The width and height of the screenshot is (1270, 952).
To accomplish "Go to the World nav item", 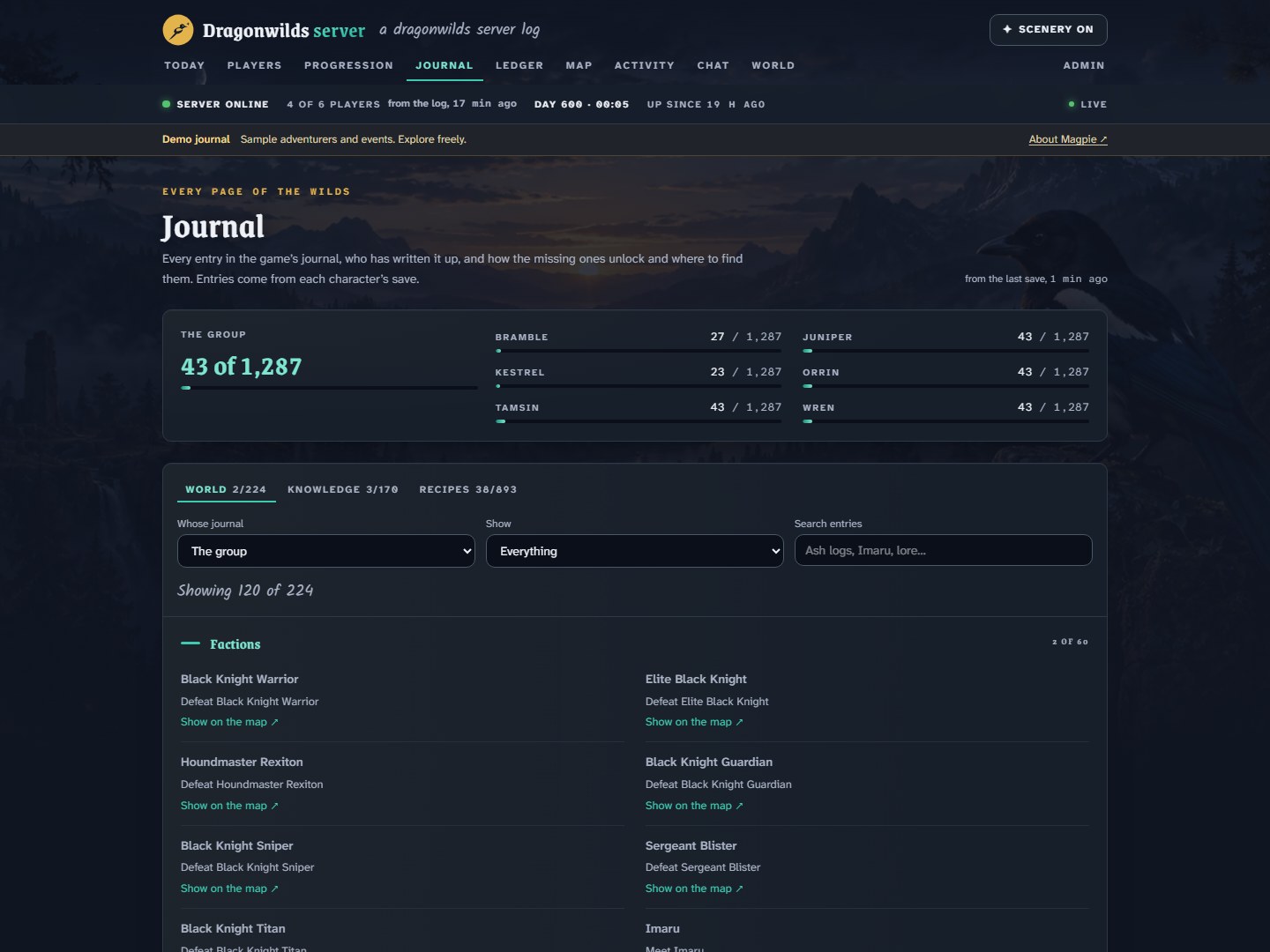I will point(773,65).
